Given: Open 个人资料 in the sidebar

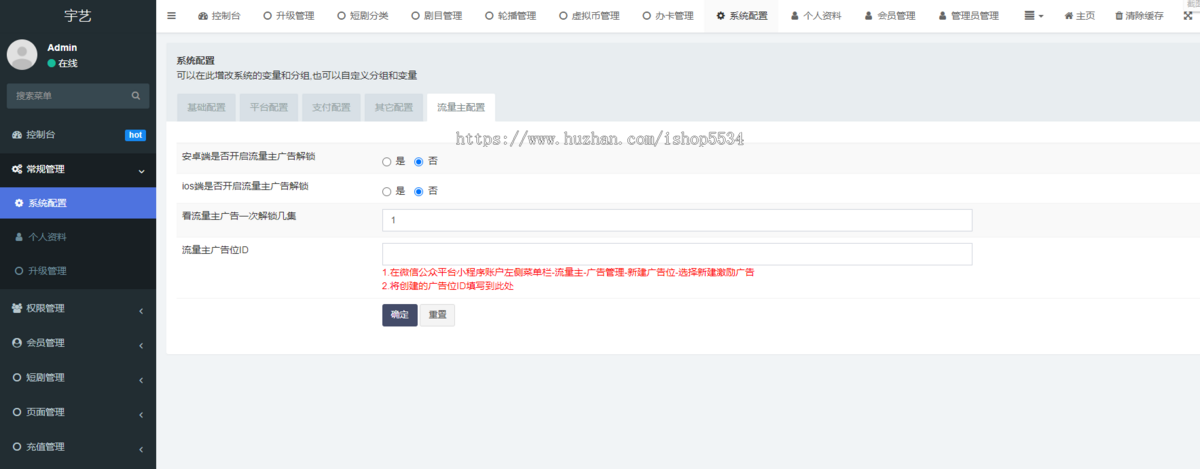Looking at the screenshot, I should pos(78,237).
